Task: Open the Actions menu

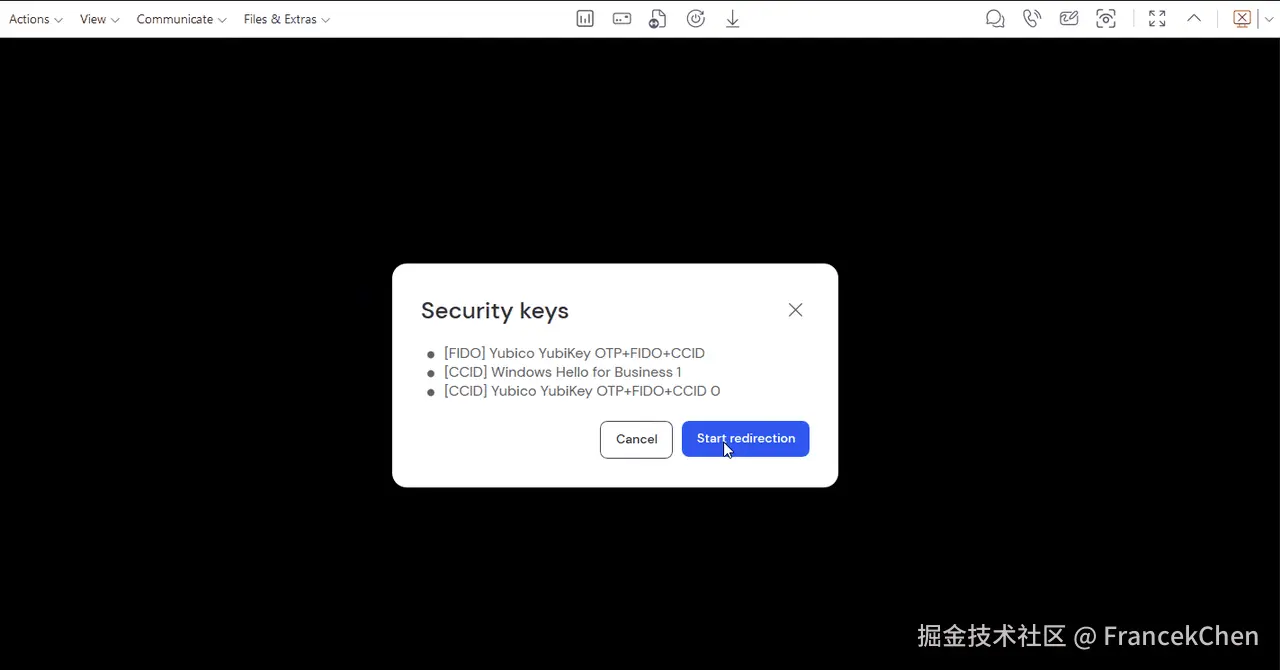Action: (x=36, y=19)
